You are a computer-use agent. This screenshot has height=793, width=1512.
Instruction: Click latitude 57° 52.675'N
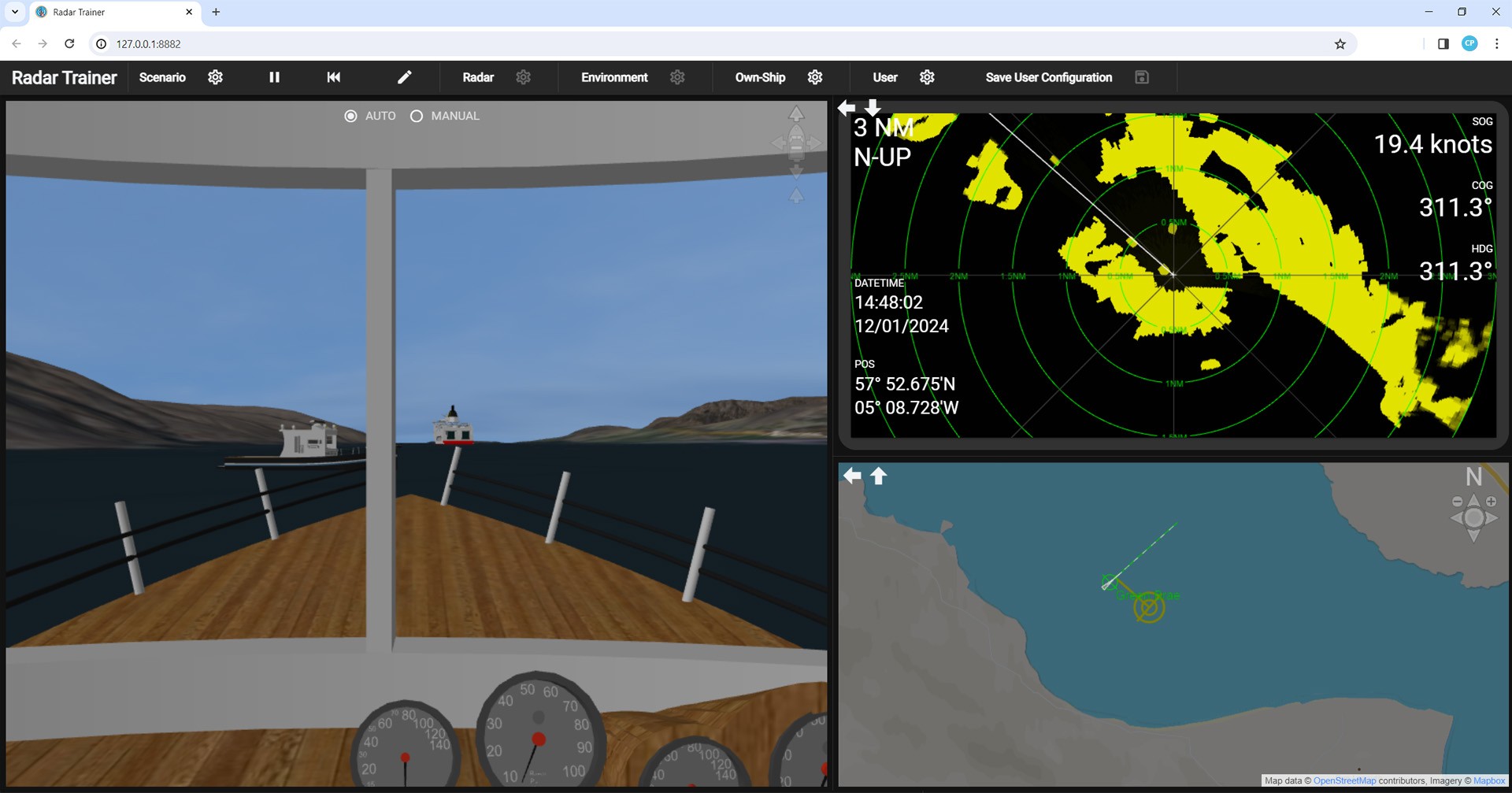coord(905,384)
